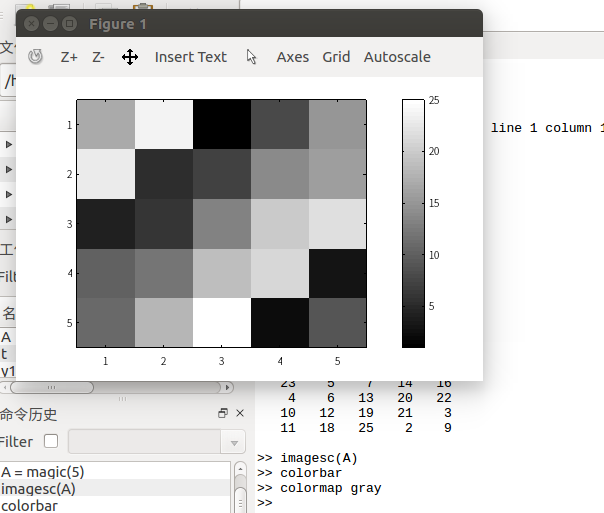
Task: Toggle Grid in the Figure toolbar
Action: click(x=336, y=57)
